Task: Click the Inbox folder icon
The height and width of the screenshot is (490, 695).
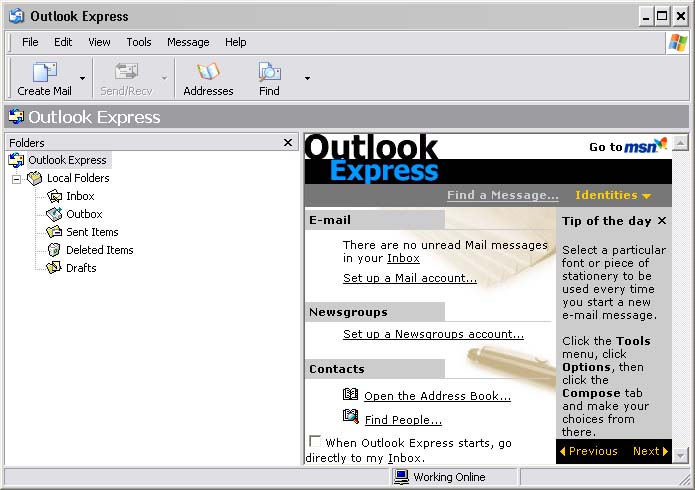Action: pos(55,196)
